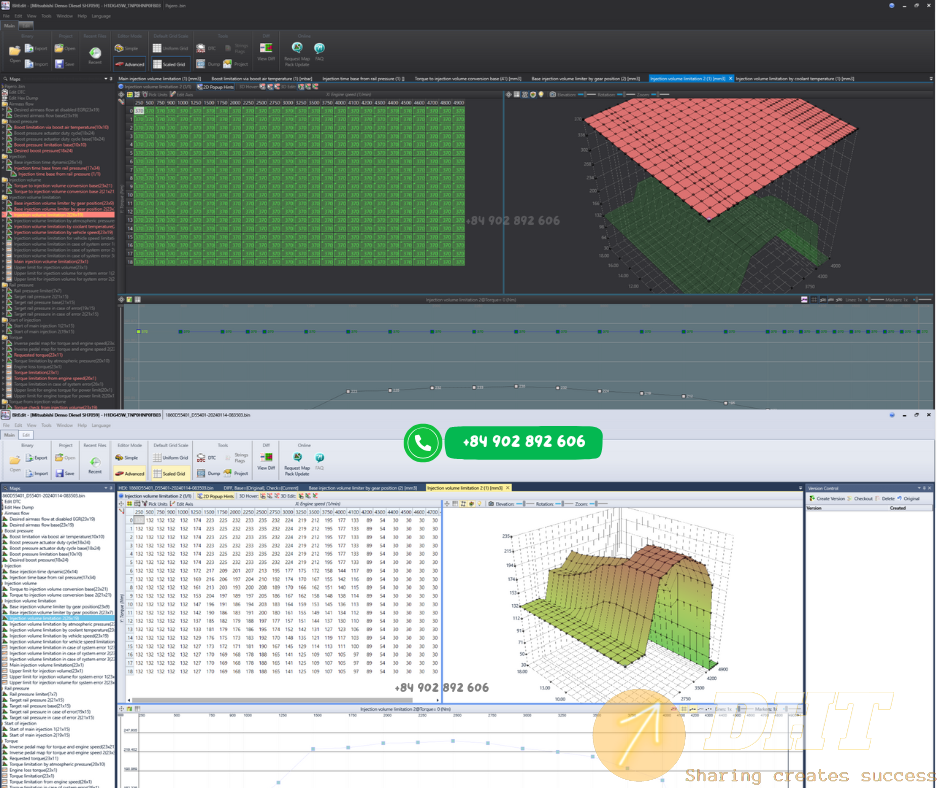Toggle 2D Popup Hints in lower window
Screen dimensions: 940x788
pos(216,496)
